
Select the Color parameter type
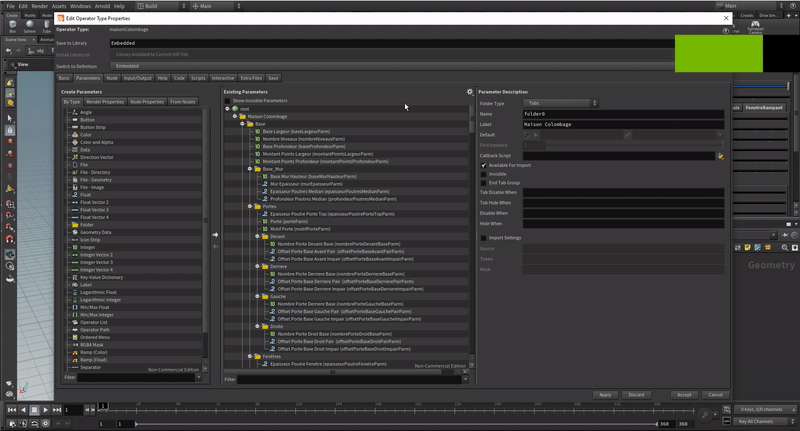click(x=86, y=135)
